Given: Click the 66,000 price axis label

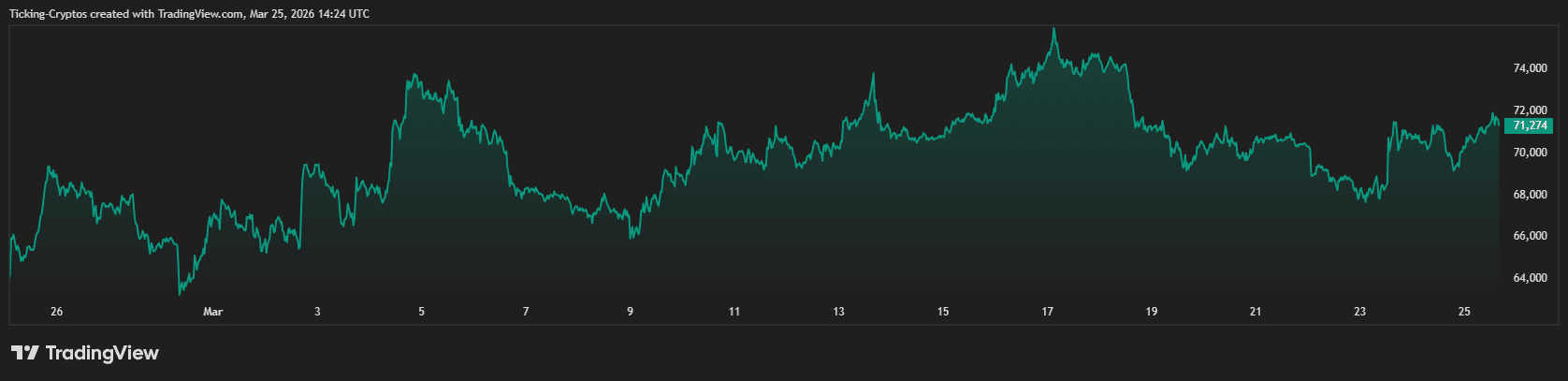Looking at the screenshot, I should 1530,236.
